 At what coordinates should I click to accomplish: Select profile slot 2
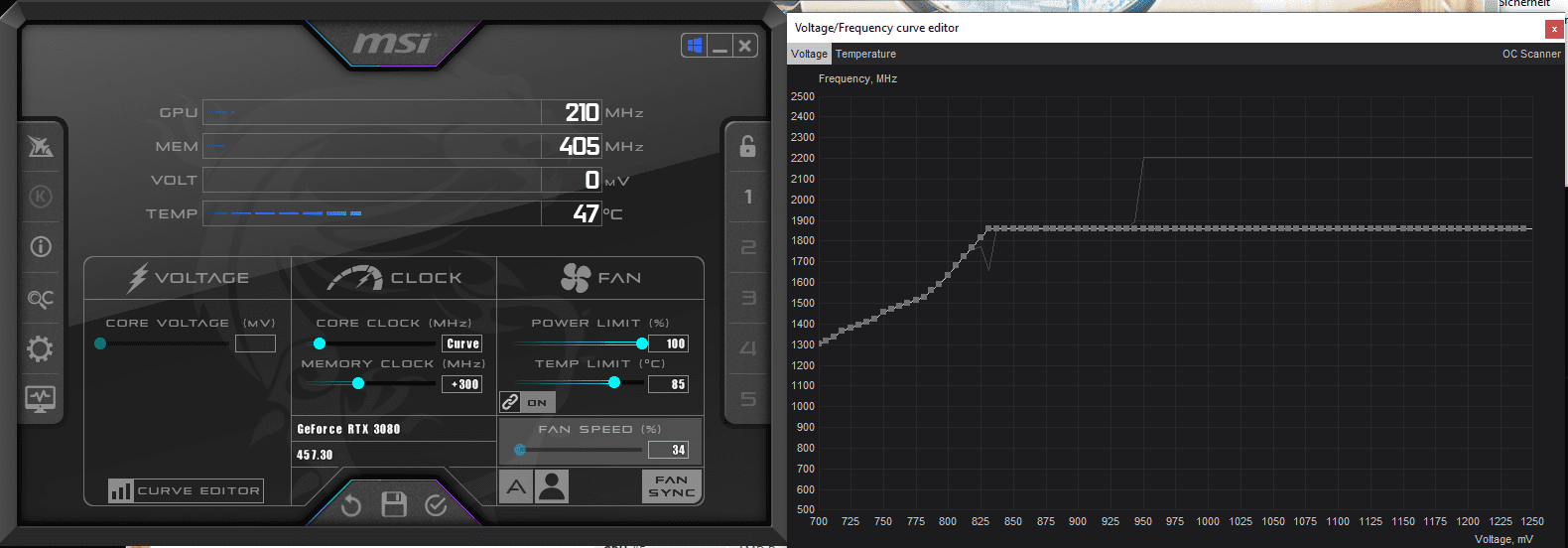coord(747,247)
